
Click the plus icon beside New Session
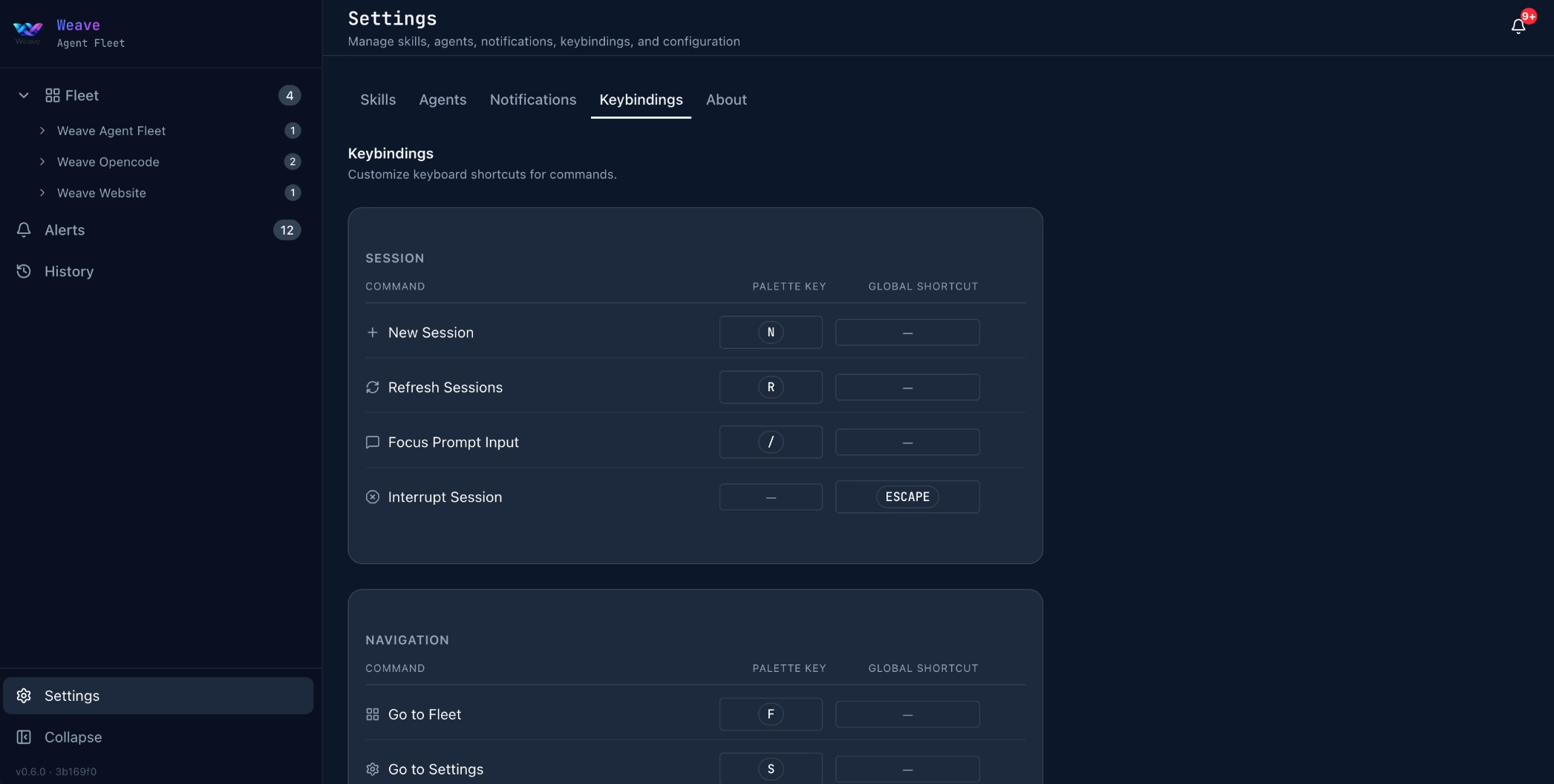[x=373, y=332]
